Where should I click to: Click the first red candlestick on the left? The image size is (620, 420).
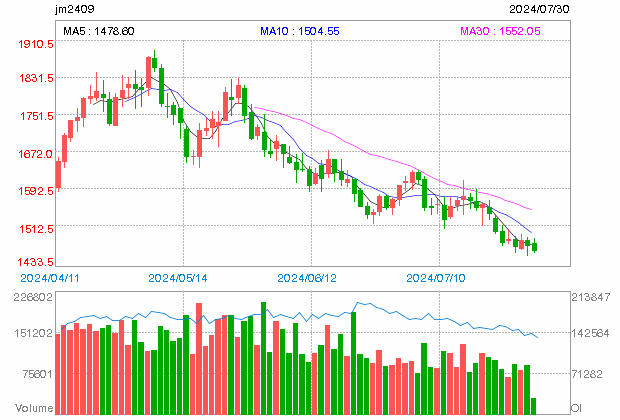pyautogui.click(x=59, y=174)
